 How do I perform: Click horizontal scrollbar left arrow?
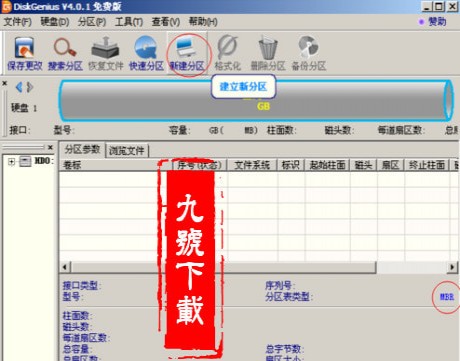(x=65, y=267)
